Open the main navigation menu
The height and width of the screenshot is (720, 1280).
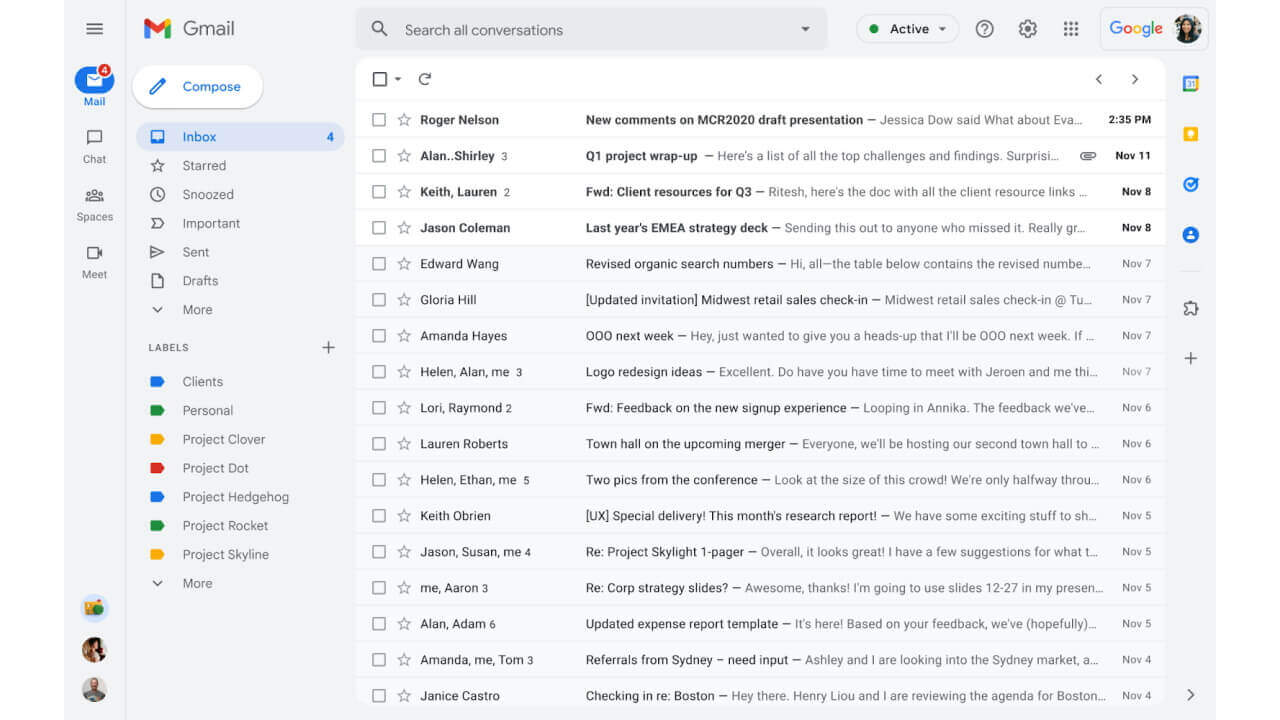click(x=94, y=28)
